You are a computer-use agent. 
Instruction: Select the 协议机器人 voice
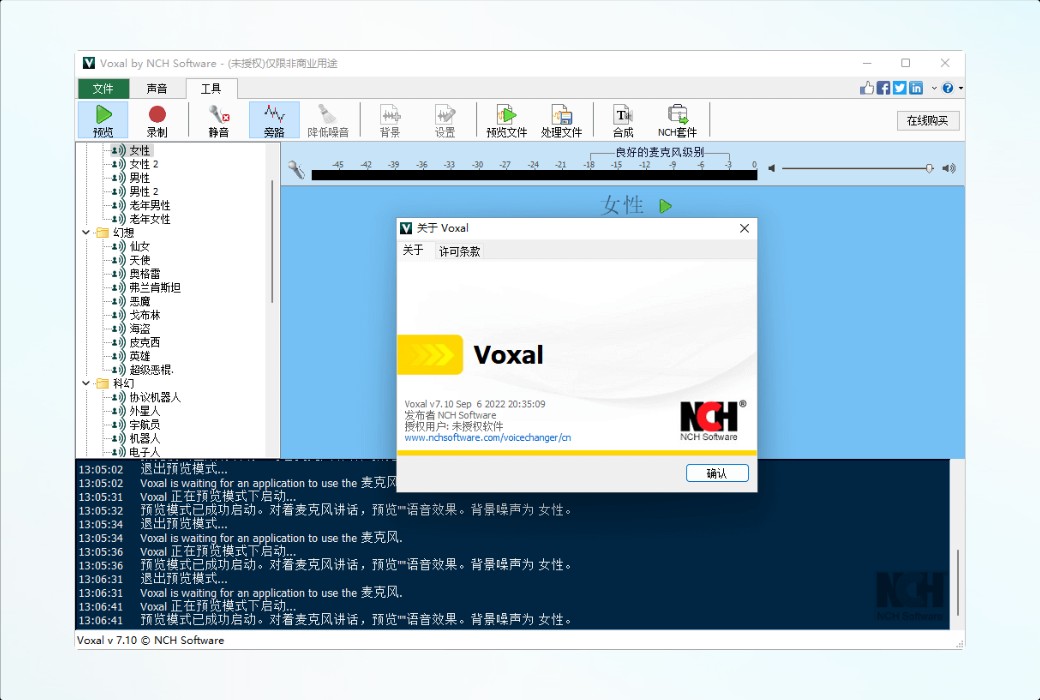(x=155, y=397)
